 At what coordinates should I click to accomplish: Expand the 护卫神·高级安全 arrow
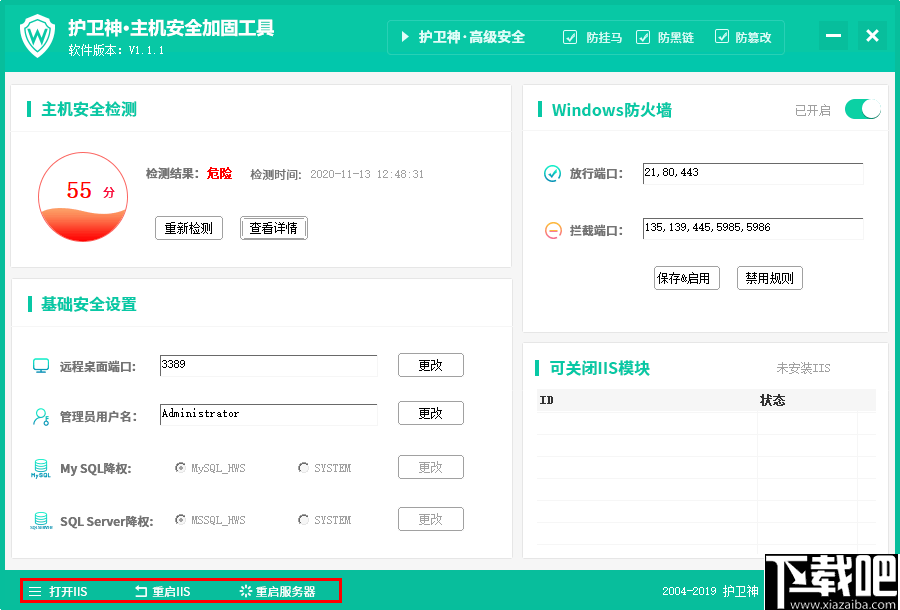pos(405,37)
